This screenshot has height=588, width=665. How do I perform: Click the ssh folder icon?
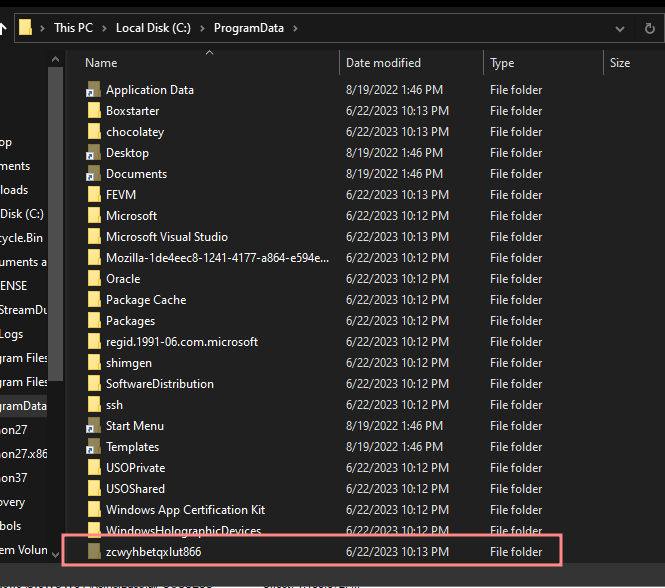click(x=94, y=405)
